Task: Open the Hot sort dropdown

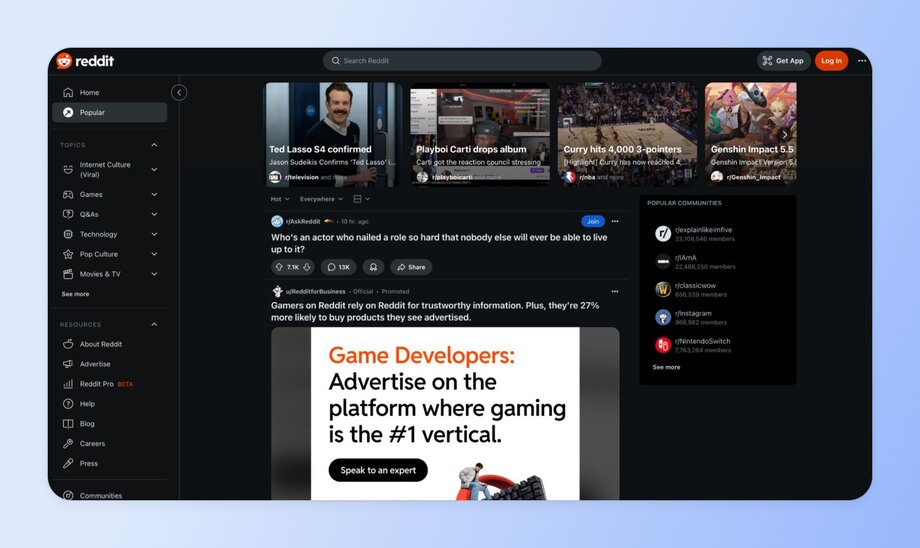Action: [280, 199]
